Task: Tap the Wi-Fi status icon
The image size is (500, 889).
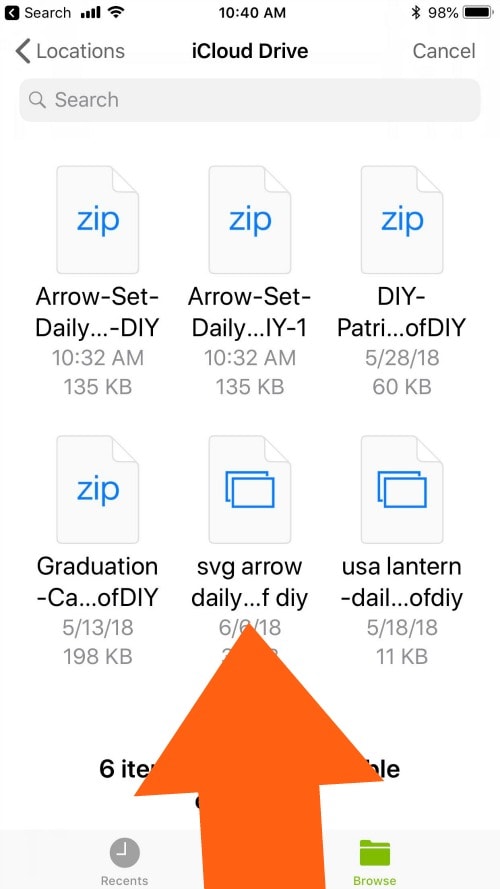Action: [x=116, y=12]
